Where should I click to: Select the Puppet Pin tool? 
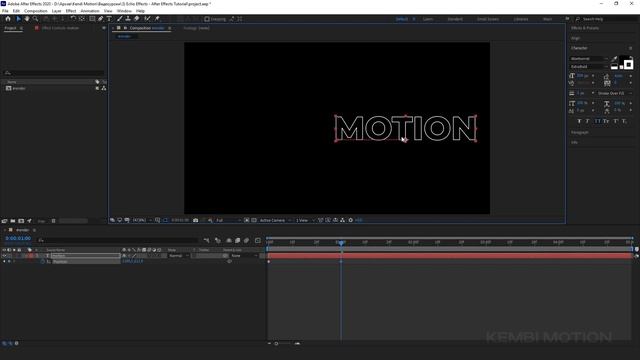(157, 19)
